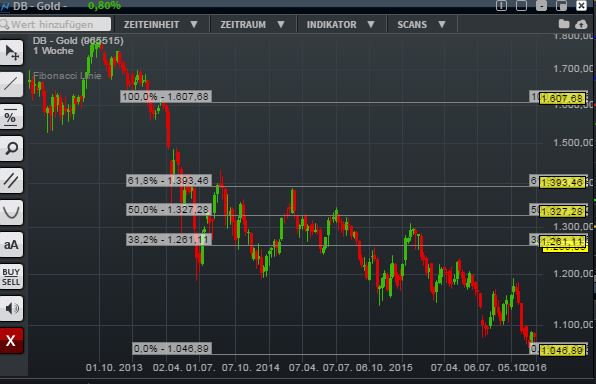Viewport: 596px width, 384px height.
Task: Click the yellow 1.046,89 price axis marker
Action: pos(562,350)
